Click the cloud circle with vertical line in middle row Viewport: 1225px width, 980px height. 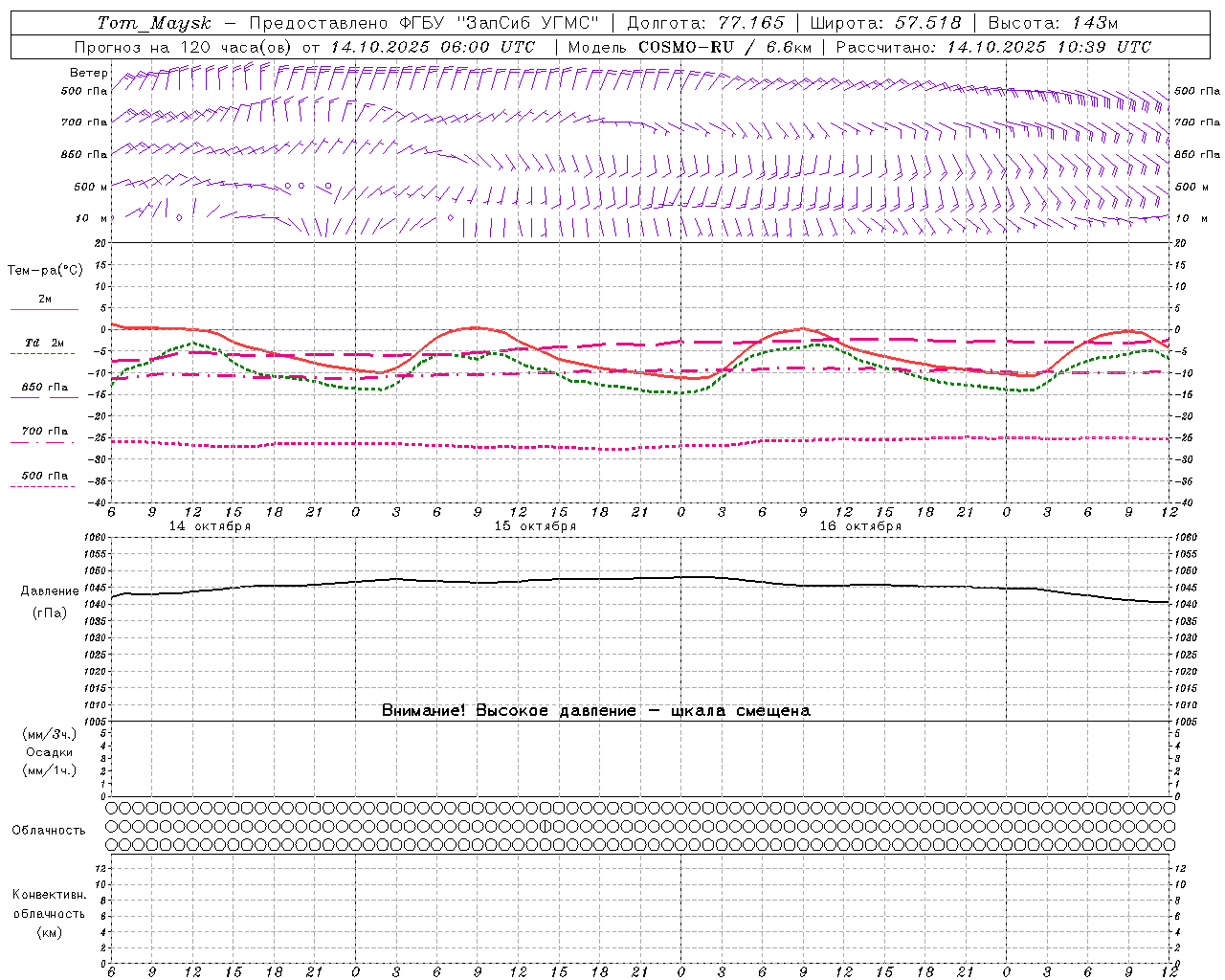(x=546, y=826)
